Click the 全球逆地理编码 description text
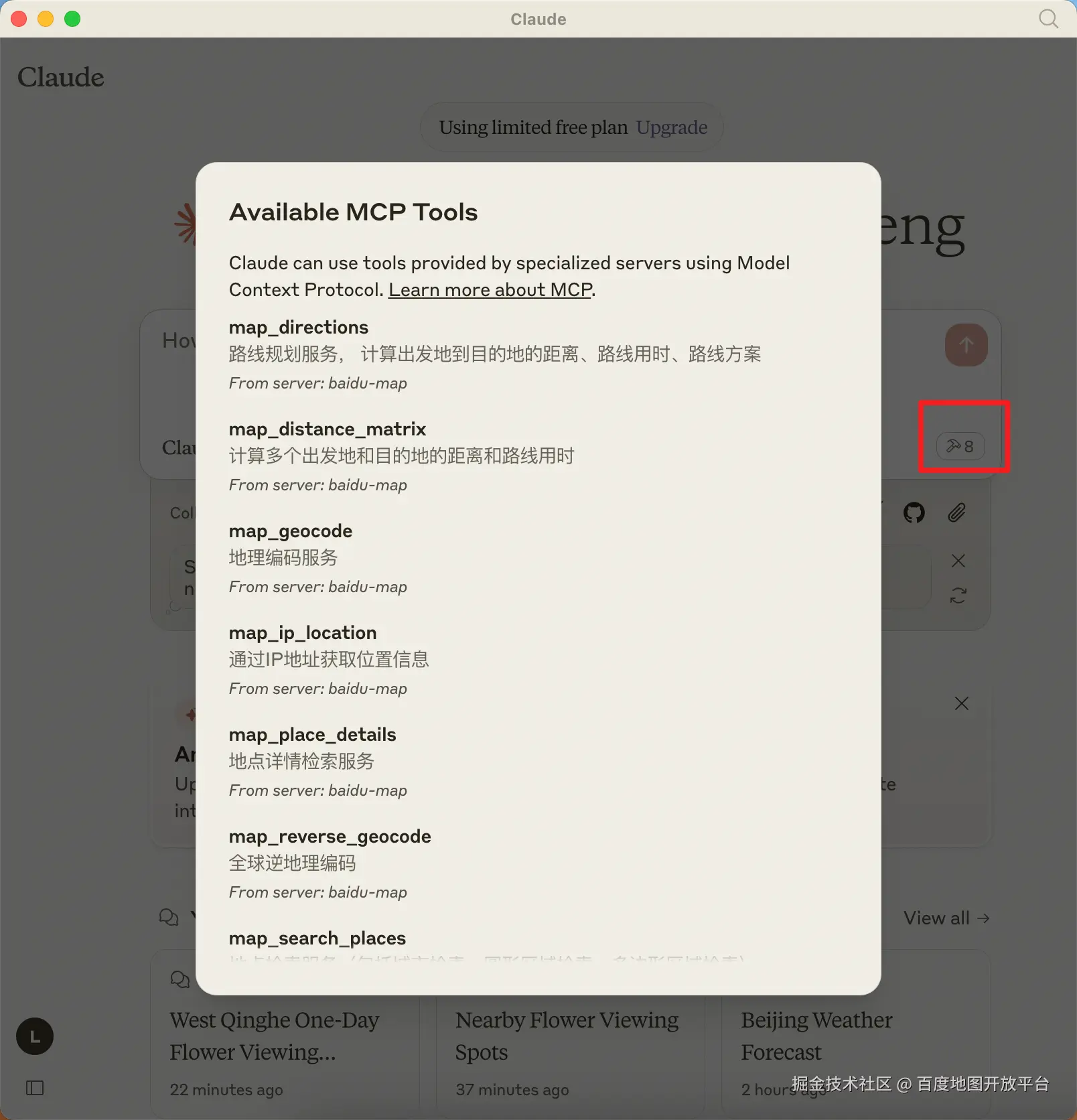 tap(293, 863)
